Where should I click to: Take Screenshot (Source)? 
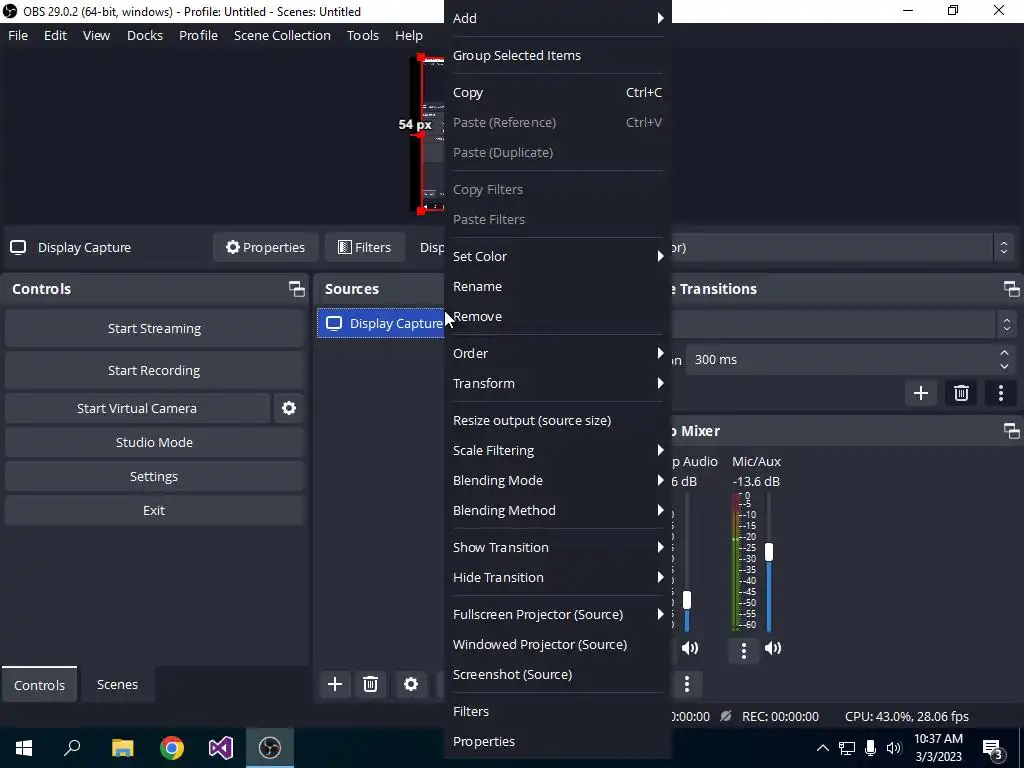558,675
